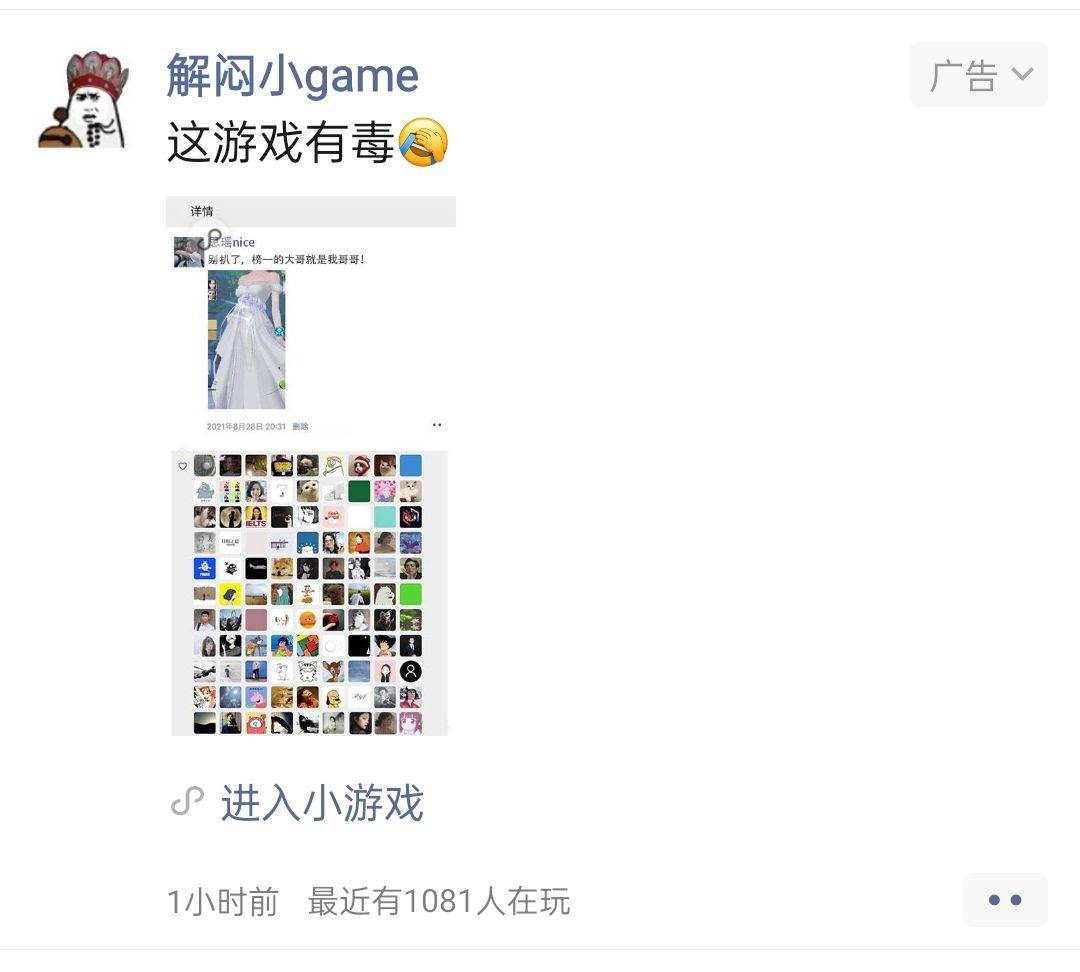Click the solid blue avatar square in the top row
The width and height of the screenshot is (1080, 972).
pos(411,465)
